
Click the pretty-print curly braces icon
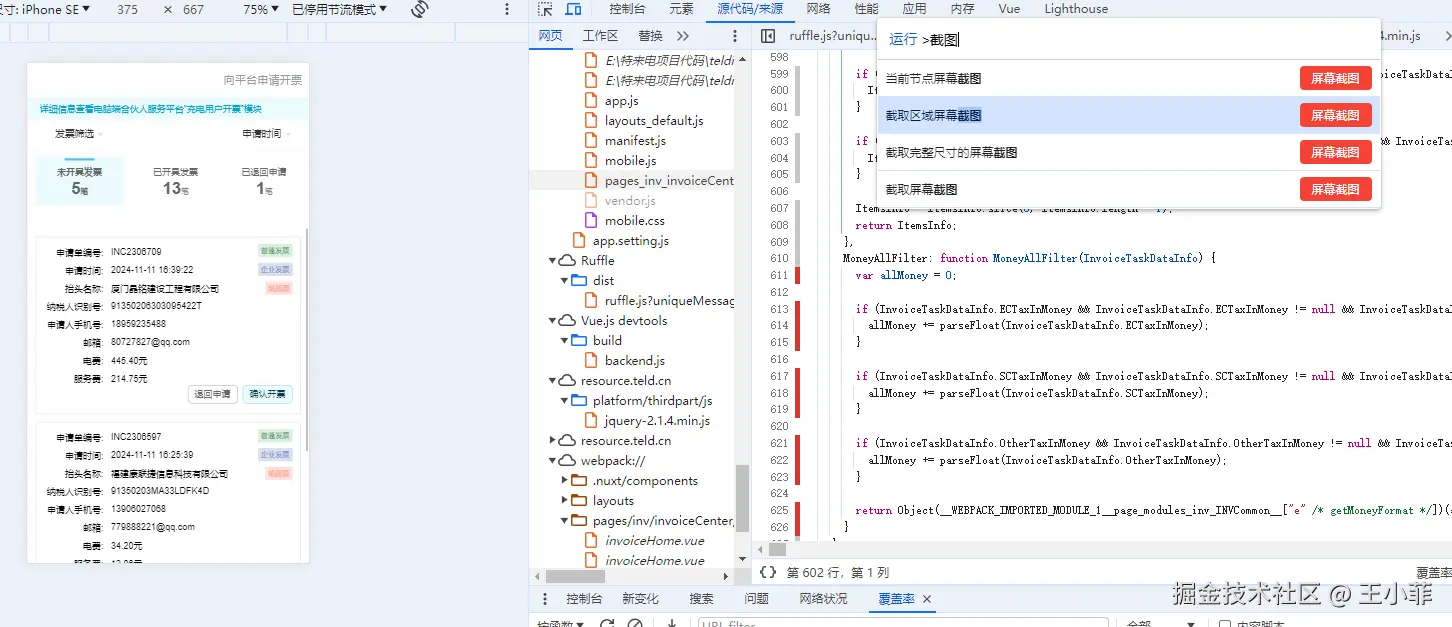point(767,573)
